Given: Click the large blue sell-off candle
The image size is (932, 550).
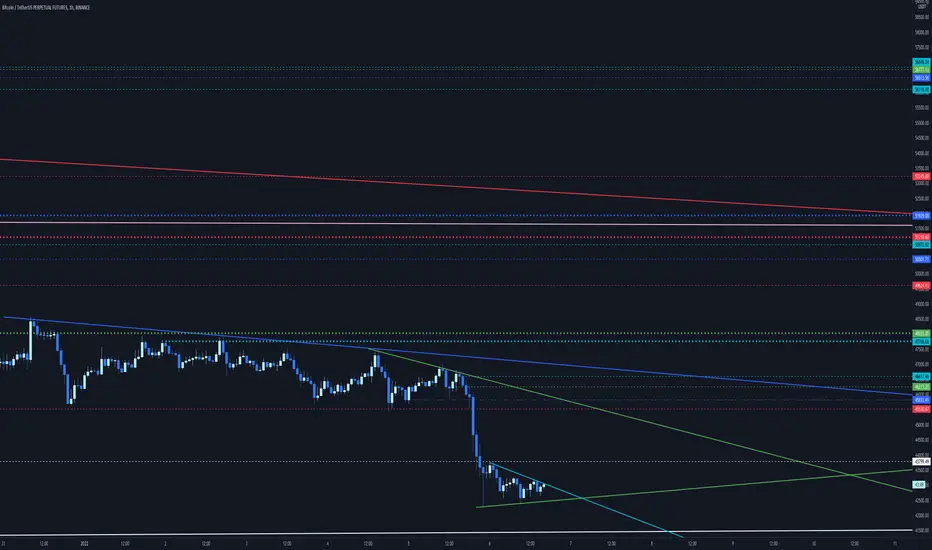Looking at the screenshot, I should [473, 416].
